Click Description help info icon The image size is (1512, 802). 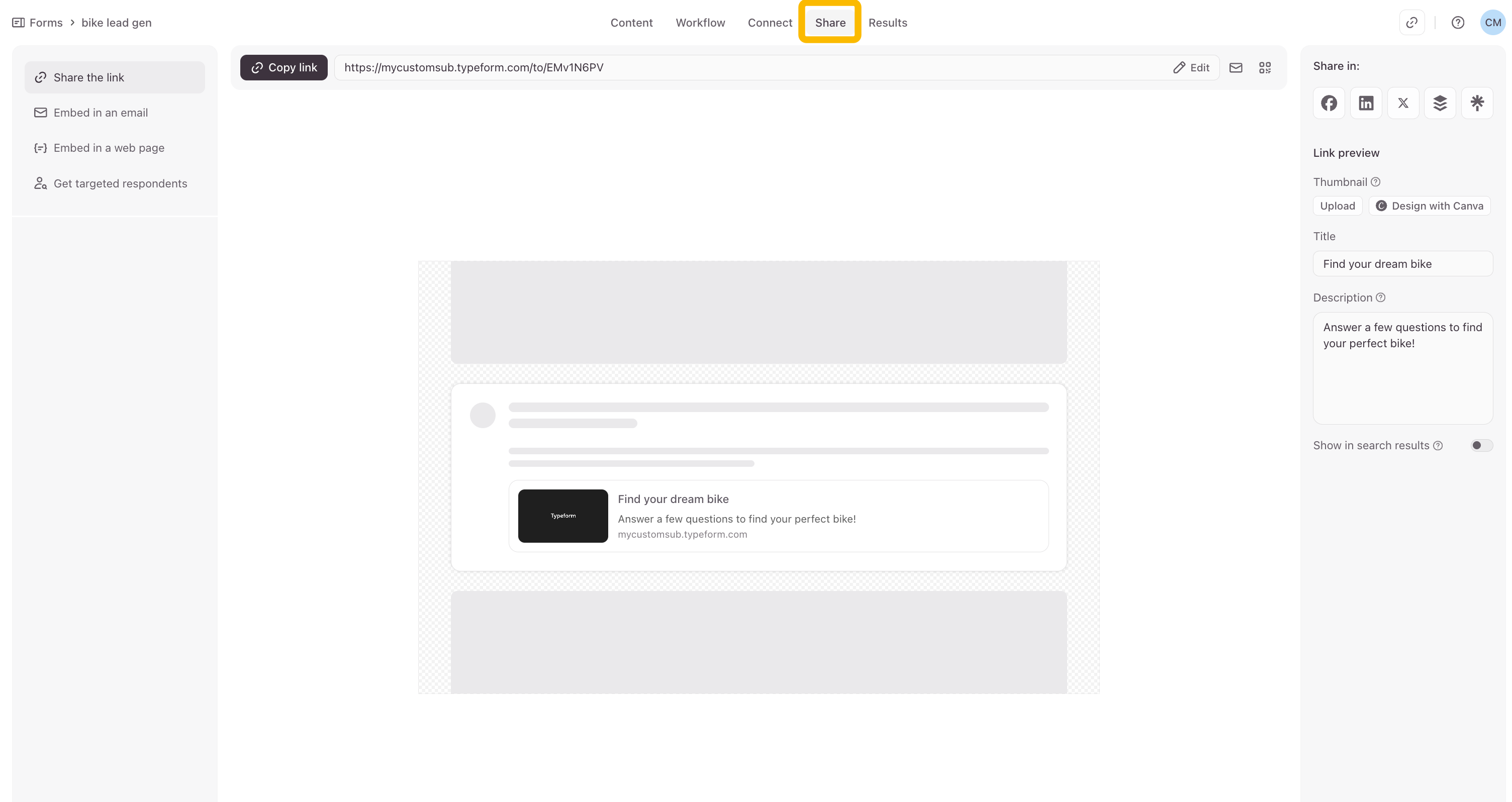click(1380, 297)
